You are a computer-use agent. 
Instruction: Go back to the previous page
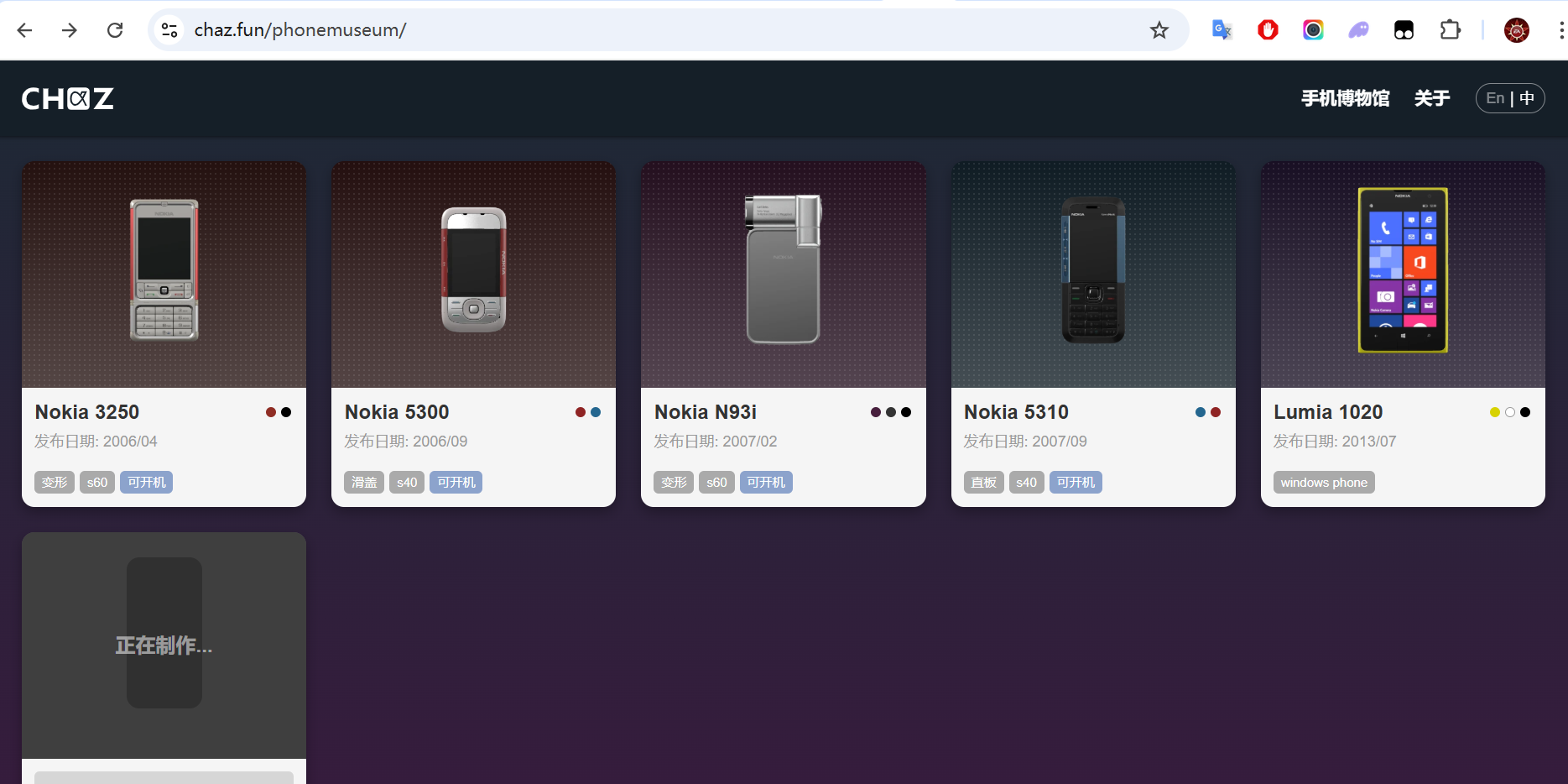tap(24, 30)
